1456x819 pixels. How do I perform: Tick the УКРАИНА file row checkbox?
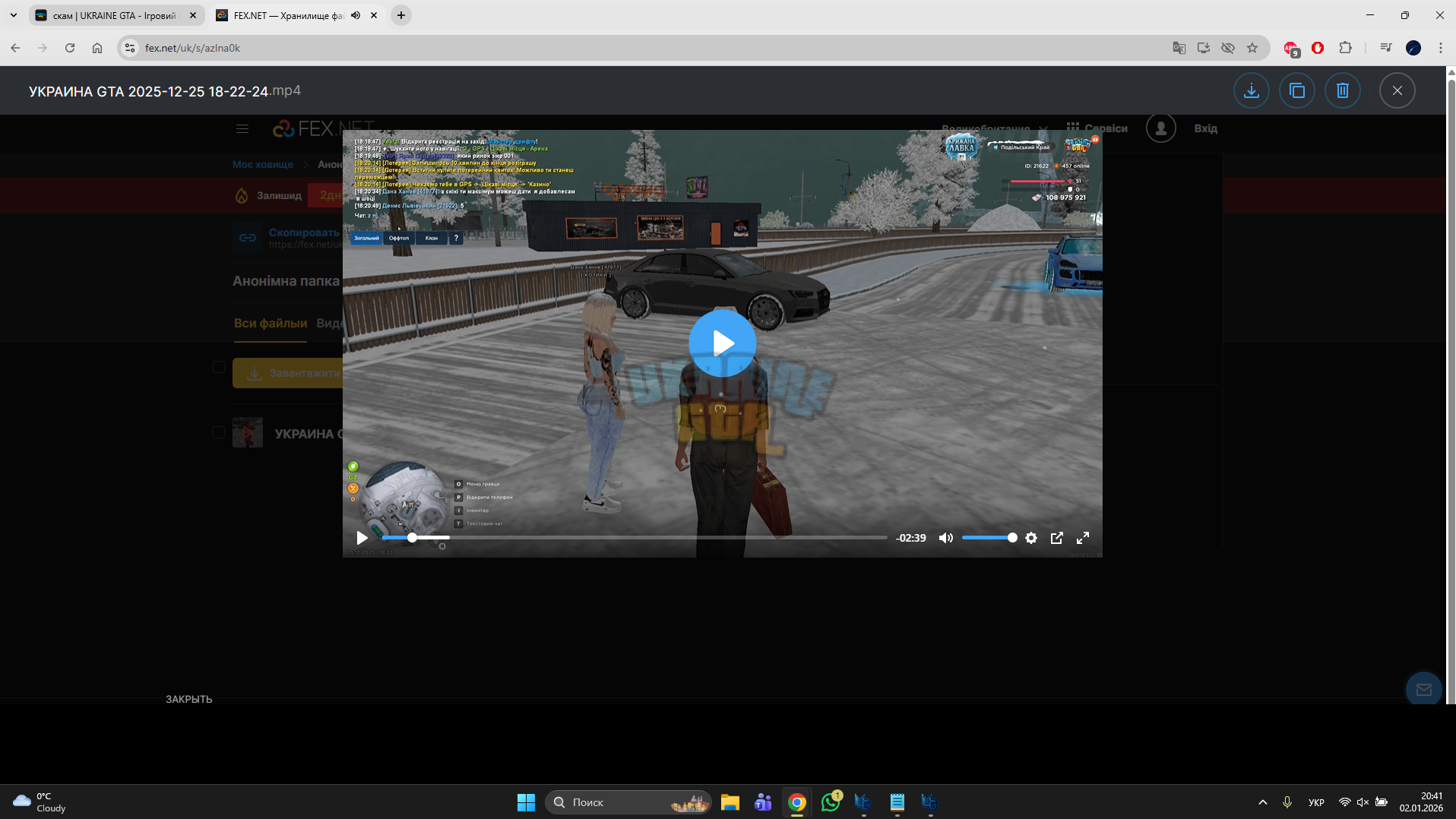click(x=219, y=433)
